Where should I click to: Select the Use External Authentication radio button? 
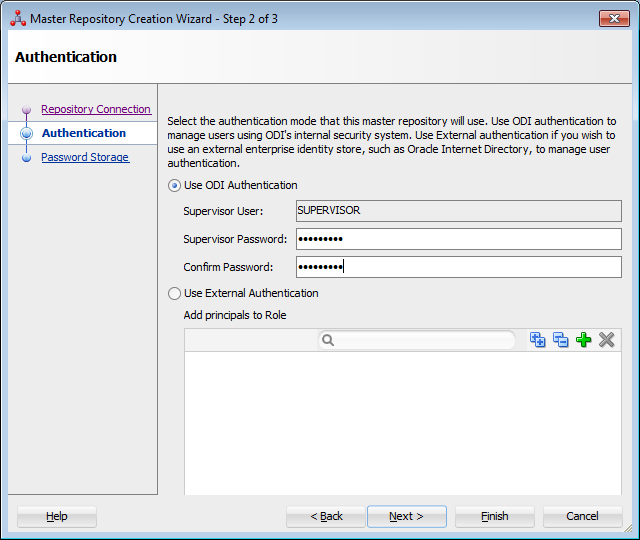[174, 293]
